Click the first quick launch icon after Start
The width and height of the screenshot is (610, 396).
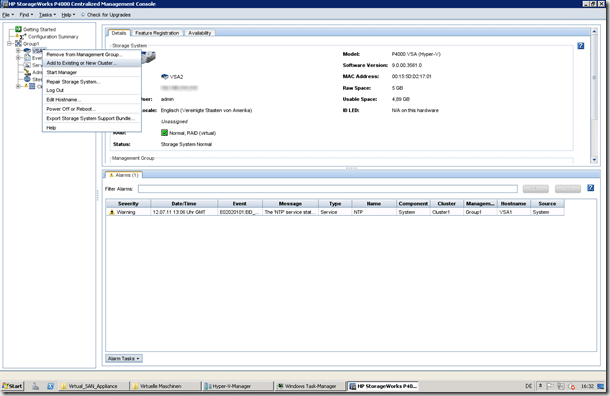pyautogui.click(x=35, y=386)
